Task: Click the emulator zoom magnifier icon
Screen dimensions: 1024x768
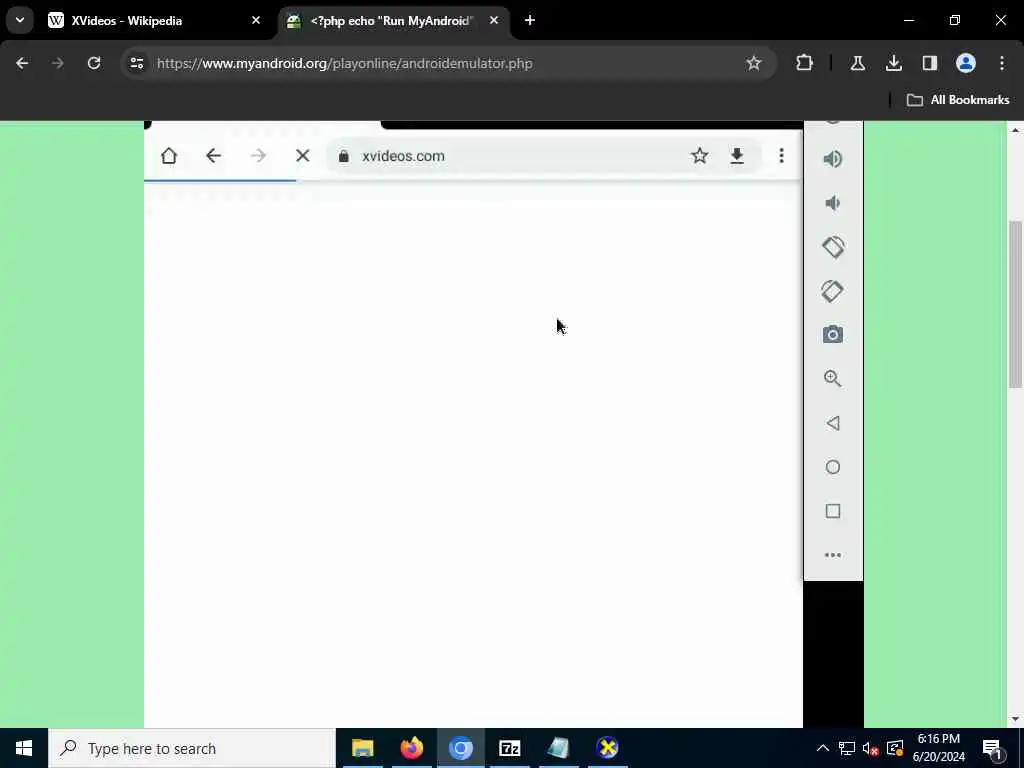Action: coord(833,379)
